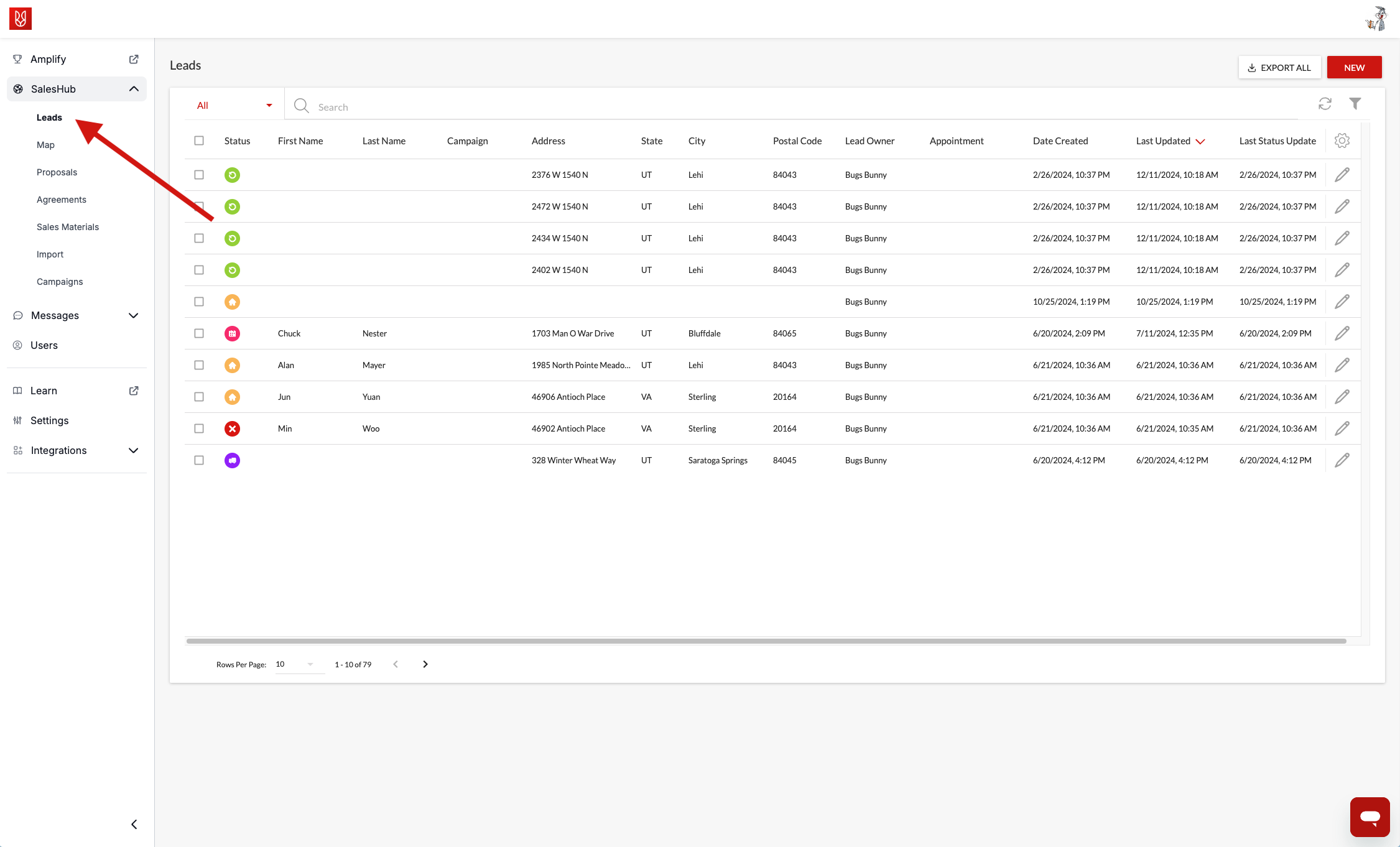Select Leads in the sidebar
Image resolution: width=1400 pixels, height=847 pixels.
[x=49, y=118]
